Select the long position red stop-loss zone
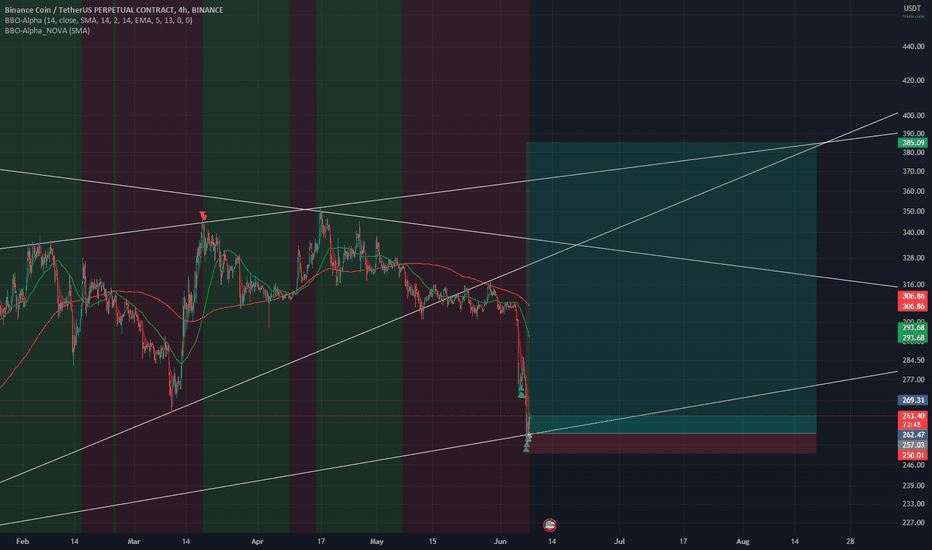Screen dimensions: 932x550 pyautogui.click(x=672, y=444)
